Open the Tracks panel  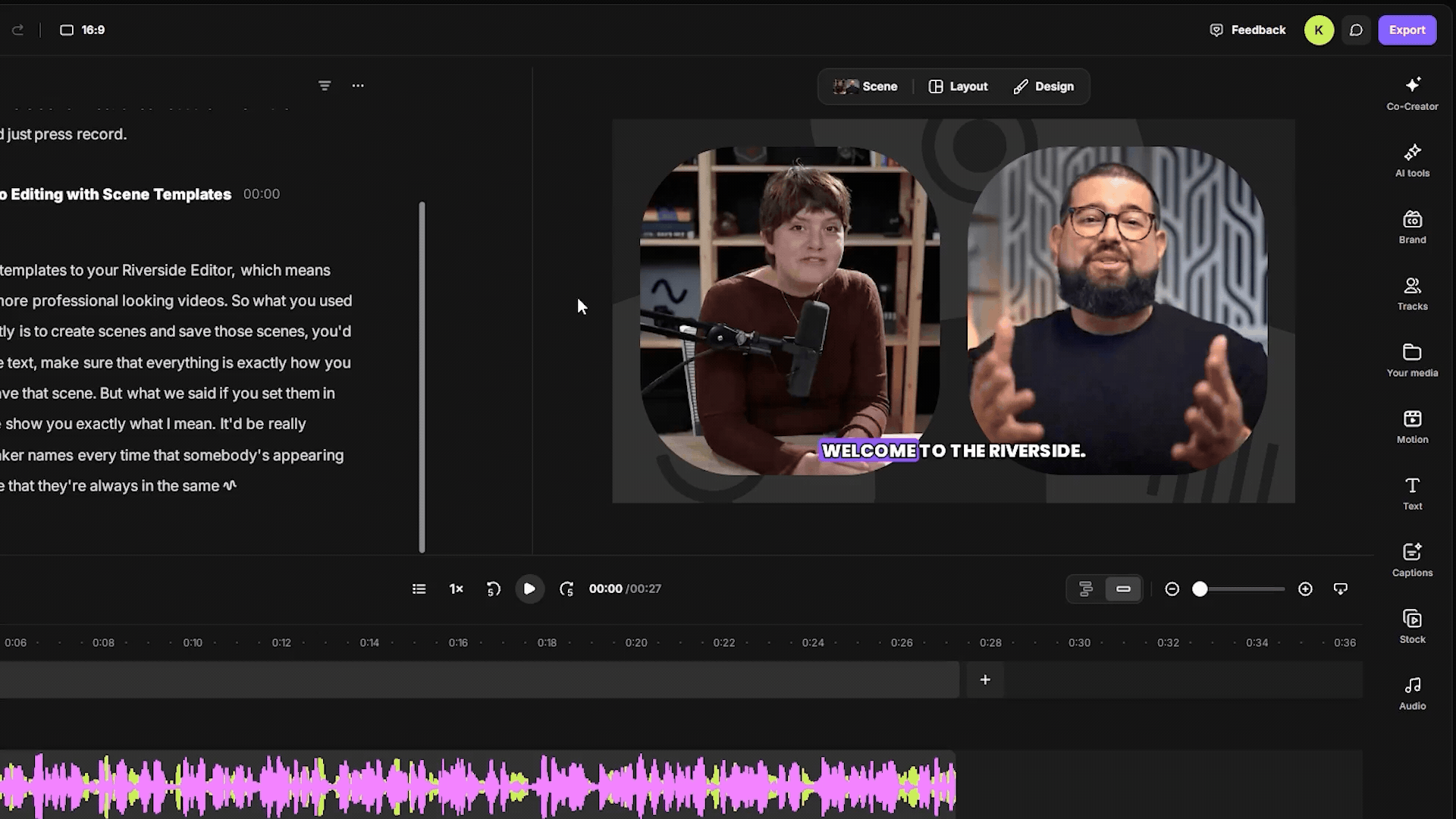pyautogui.click(x=1412, y=294)
